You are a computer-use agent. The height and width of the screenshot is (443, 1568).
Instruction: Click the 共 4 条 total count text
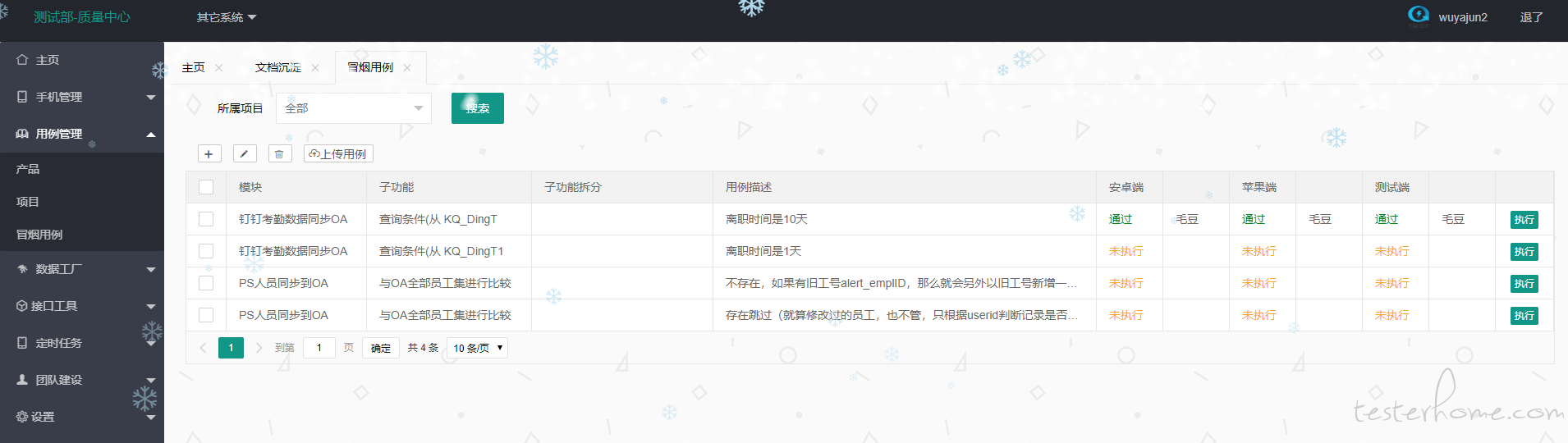pos(423,348)
